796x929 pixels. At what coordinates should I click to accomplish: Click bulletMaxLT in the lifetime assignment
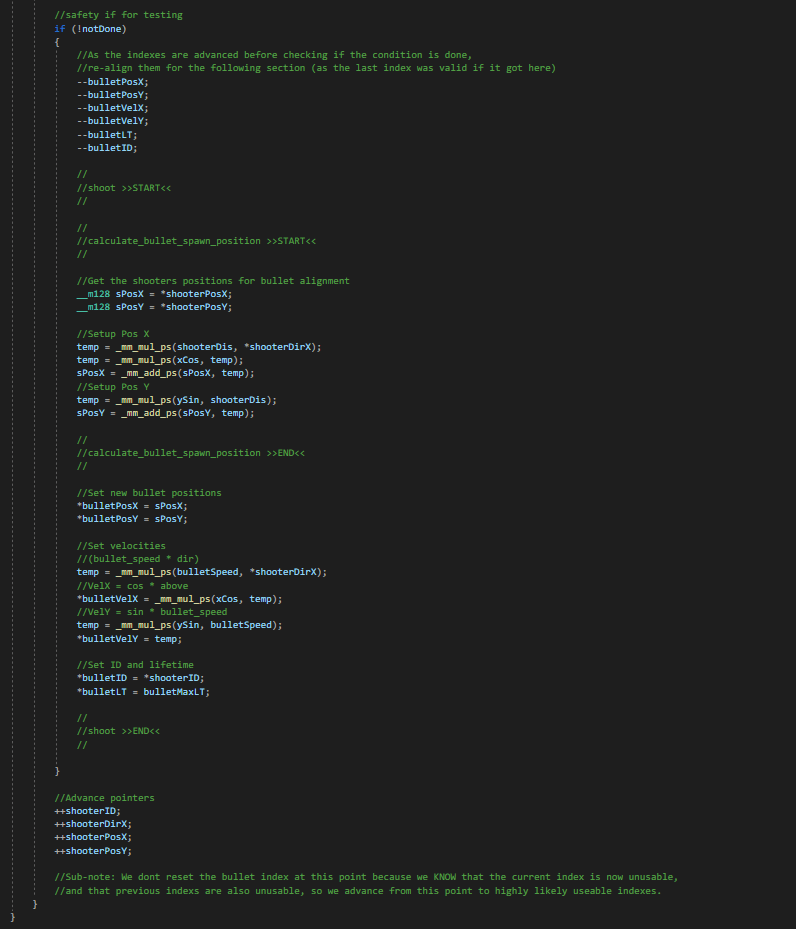pos(177,691)
